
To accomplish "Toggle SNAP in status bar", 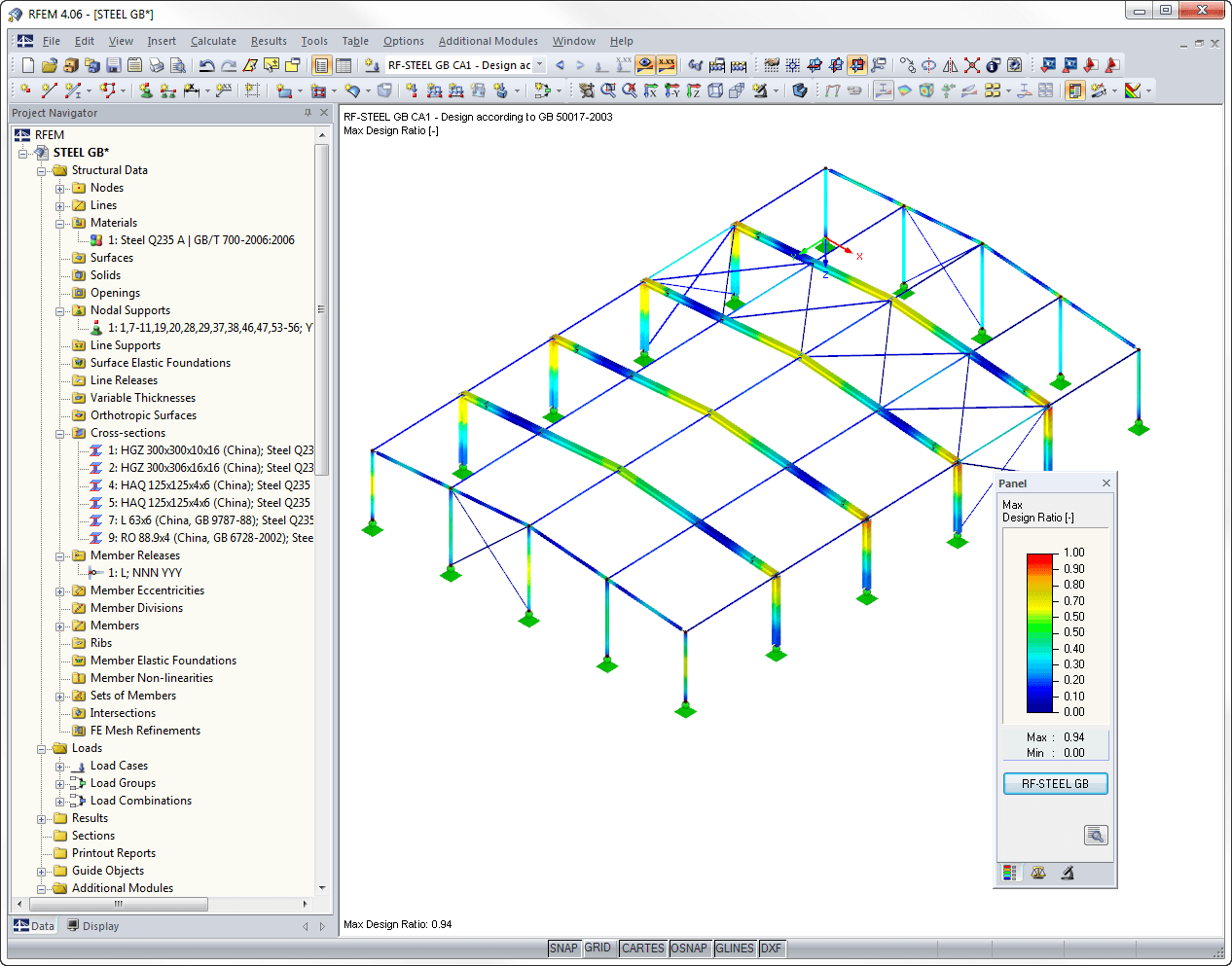I will 563,948.
